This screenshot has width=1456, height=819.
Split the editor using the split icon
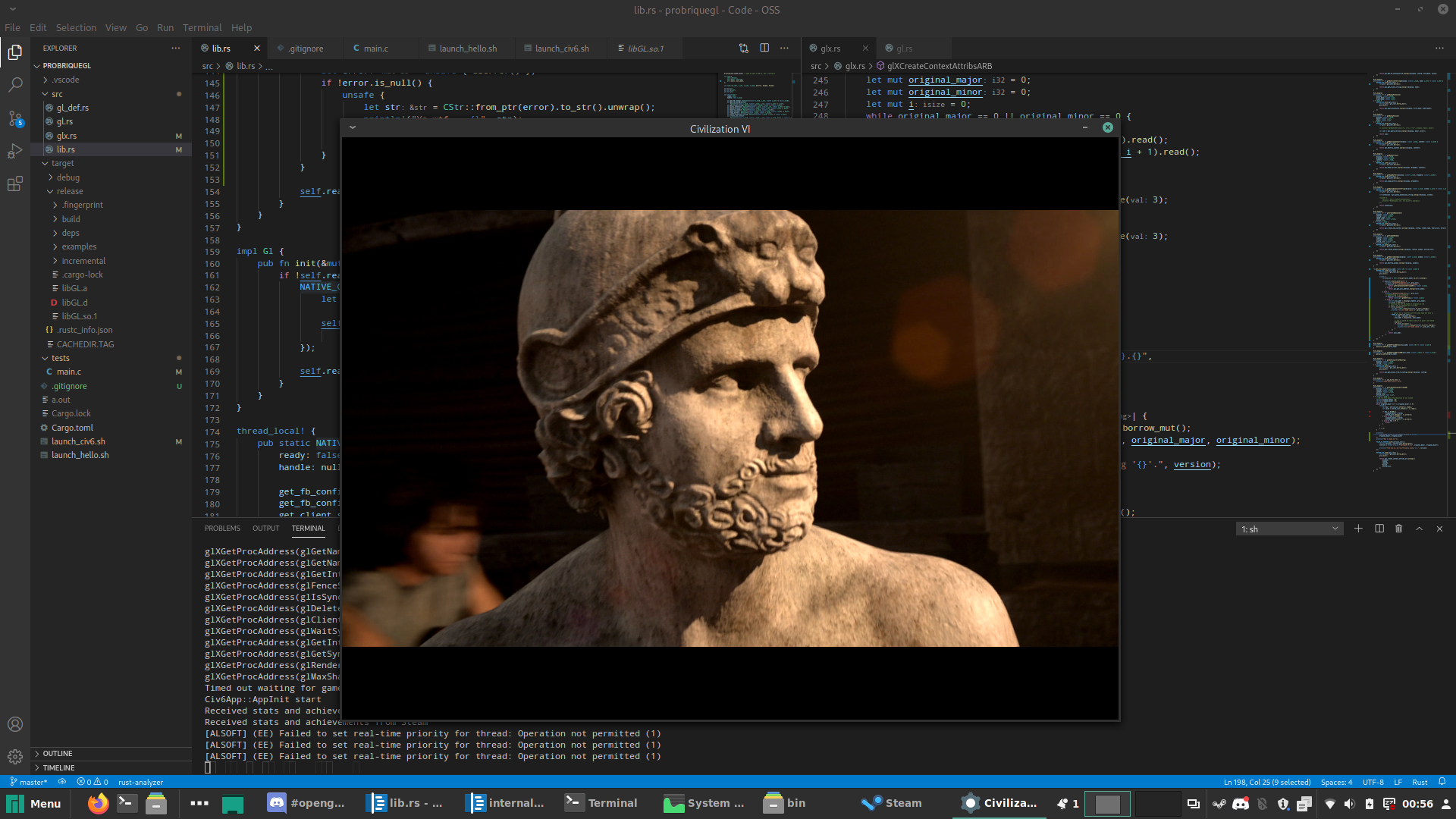tap(764, 48)
